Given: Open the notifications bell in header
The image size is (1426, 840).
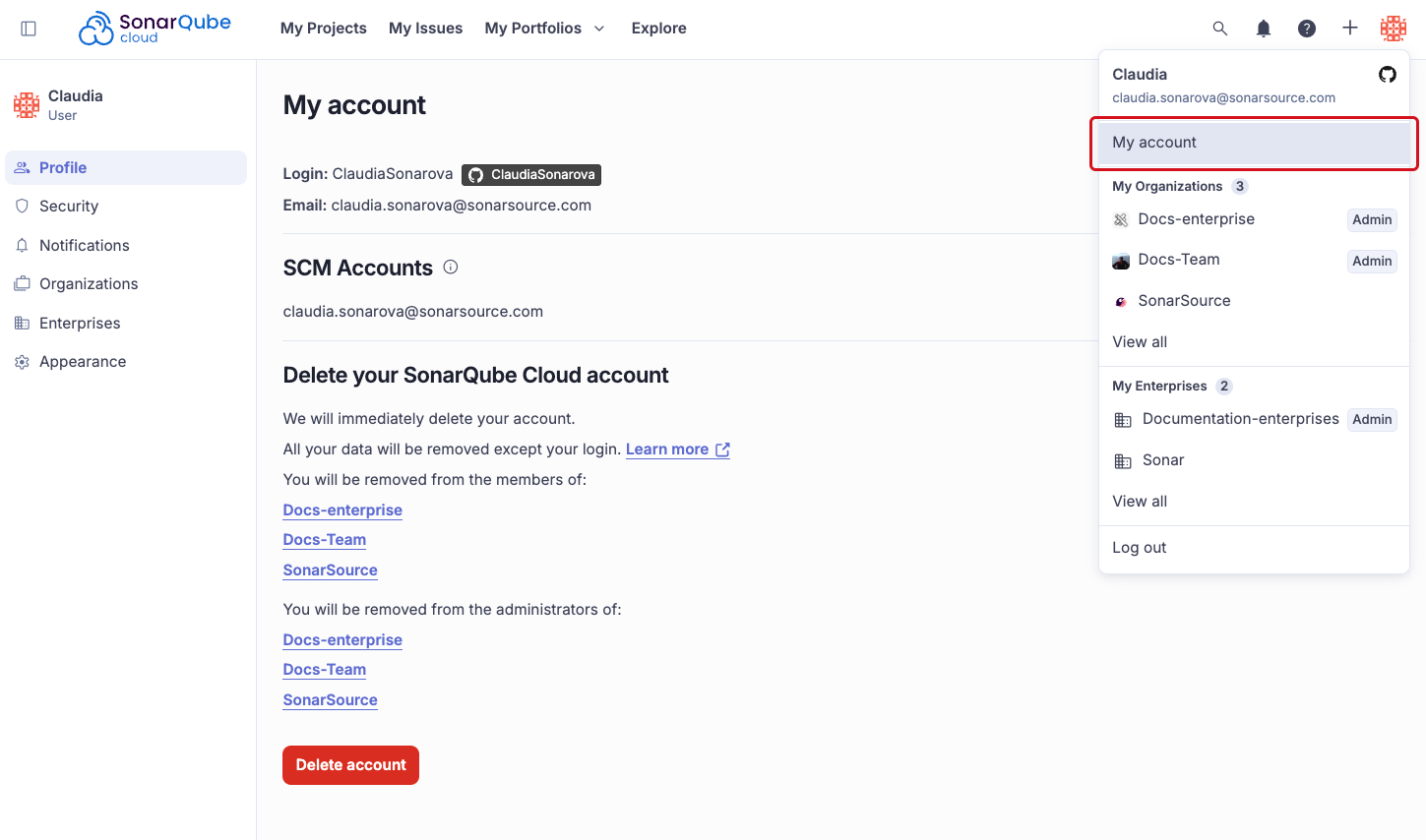Looking at the screenshot, I should (x=1264, y=29).
